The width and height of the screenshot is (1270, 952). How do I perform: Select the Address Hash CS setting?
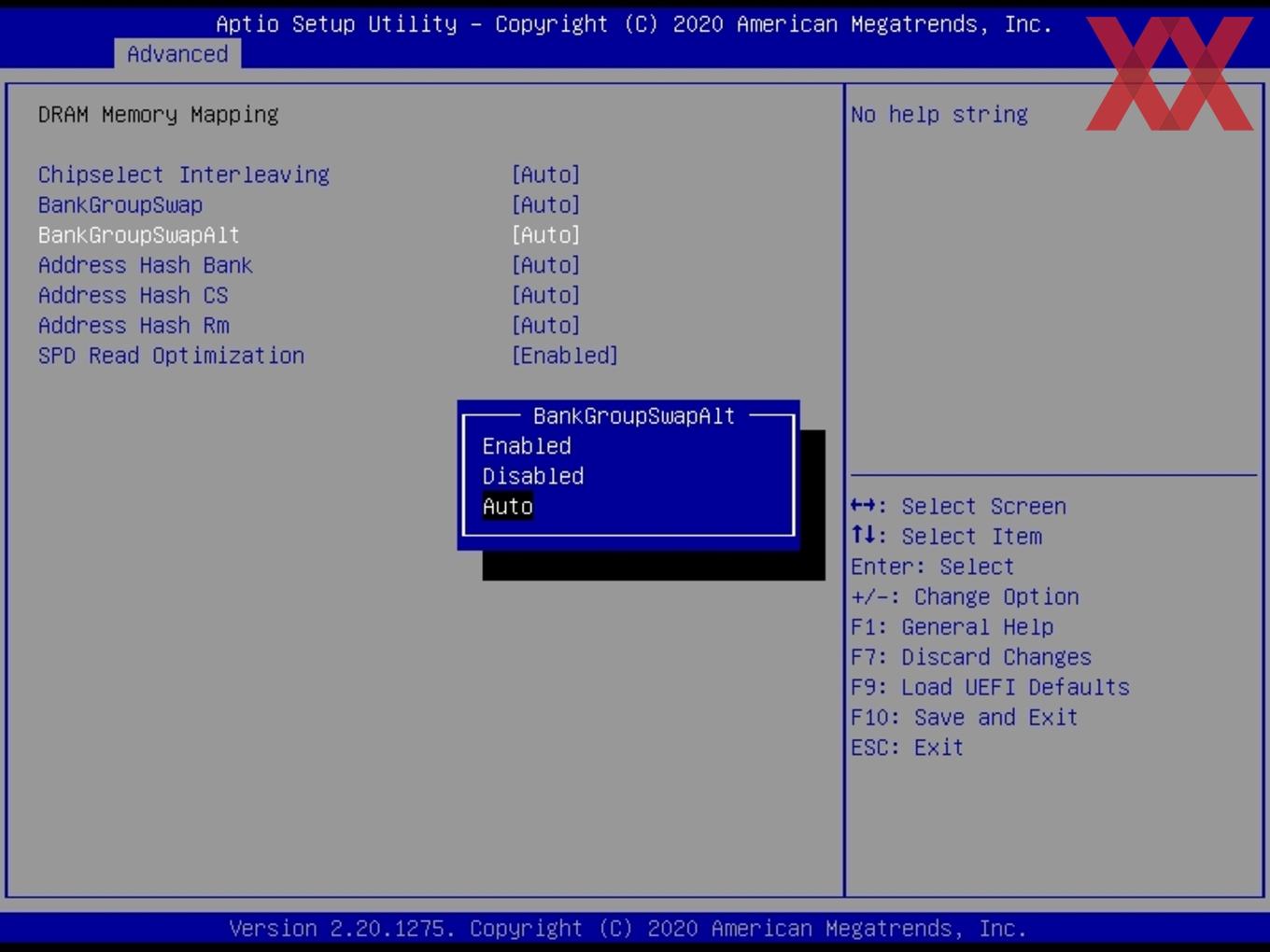tap(134, 295)
